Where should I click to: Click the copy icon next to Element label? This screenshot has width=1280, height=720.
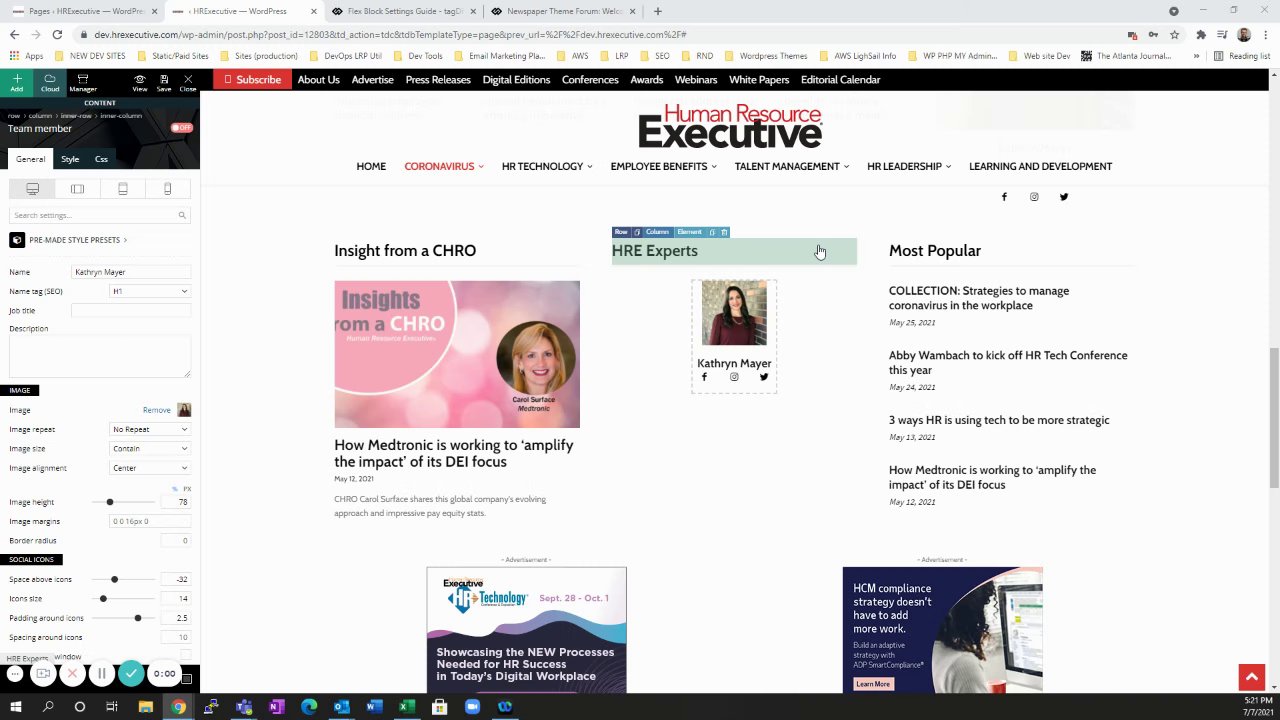[712, 232]
